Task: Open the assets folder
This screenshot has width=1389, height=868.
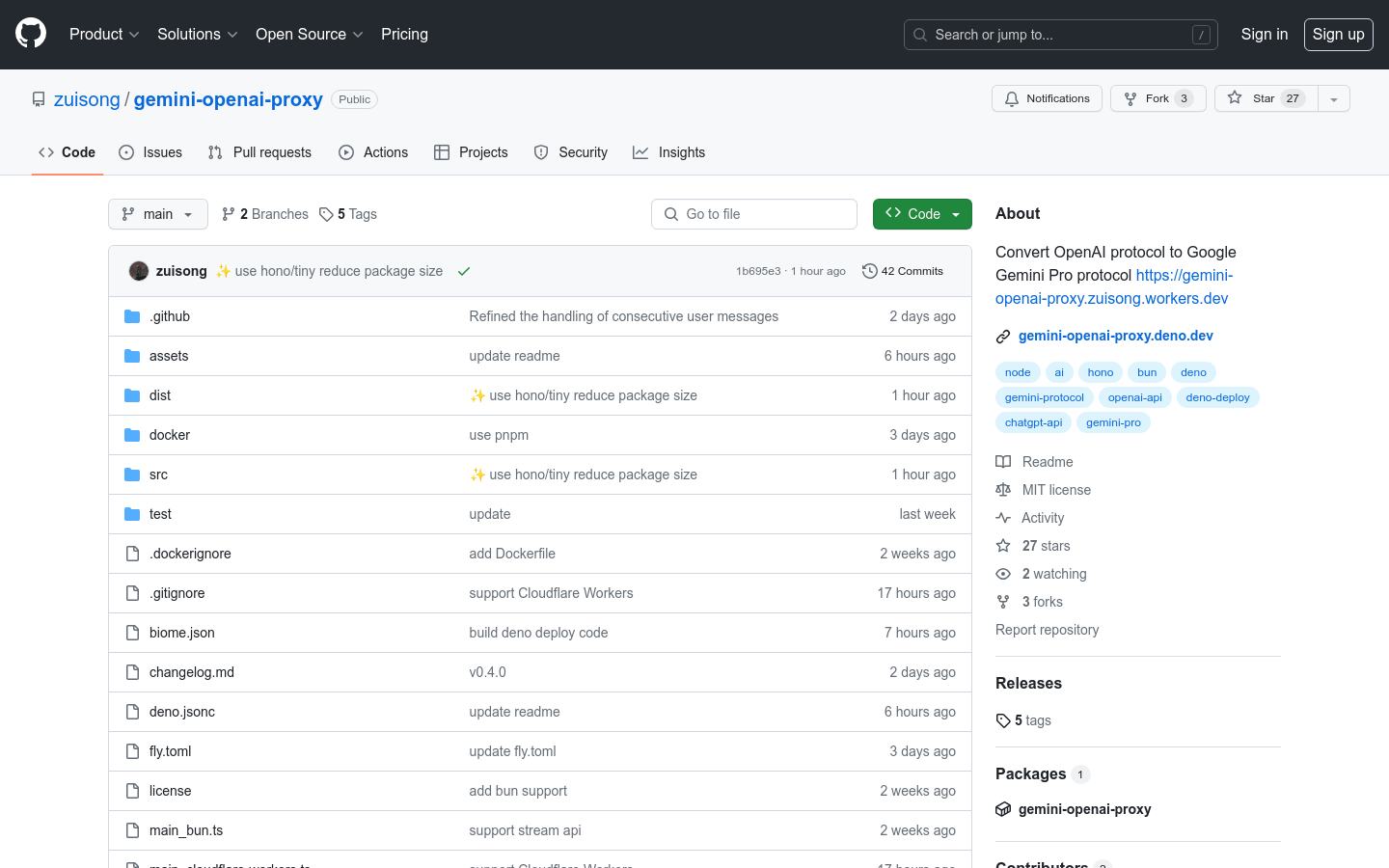Action: tap(169, 356)
